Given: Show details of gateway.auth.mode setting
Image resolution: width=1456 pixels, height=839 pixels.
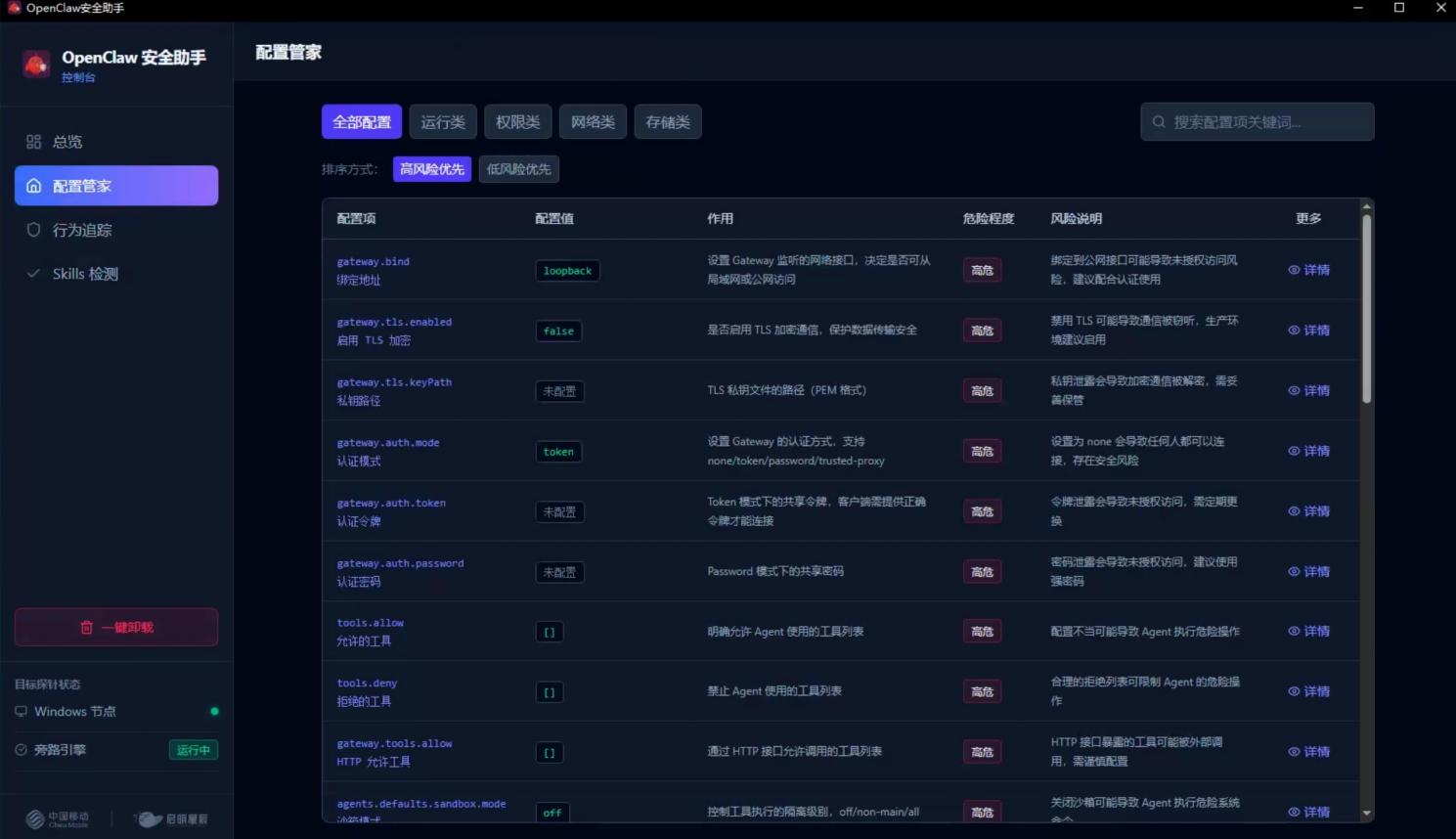Looking at the screenshot, I should pos(1308,451).
